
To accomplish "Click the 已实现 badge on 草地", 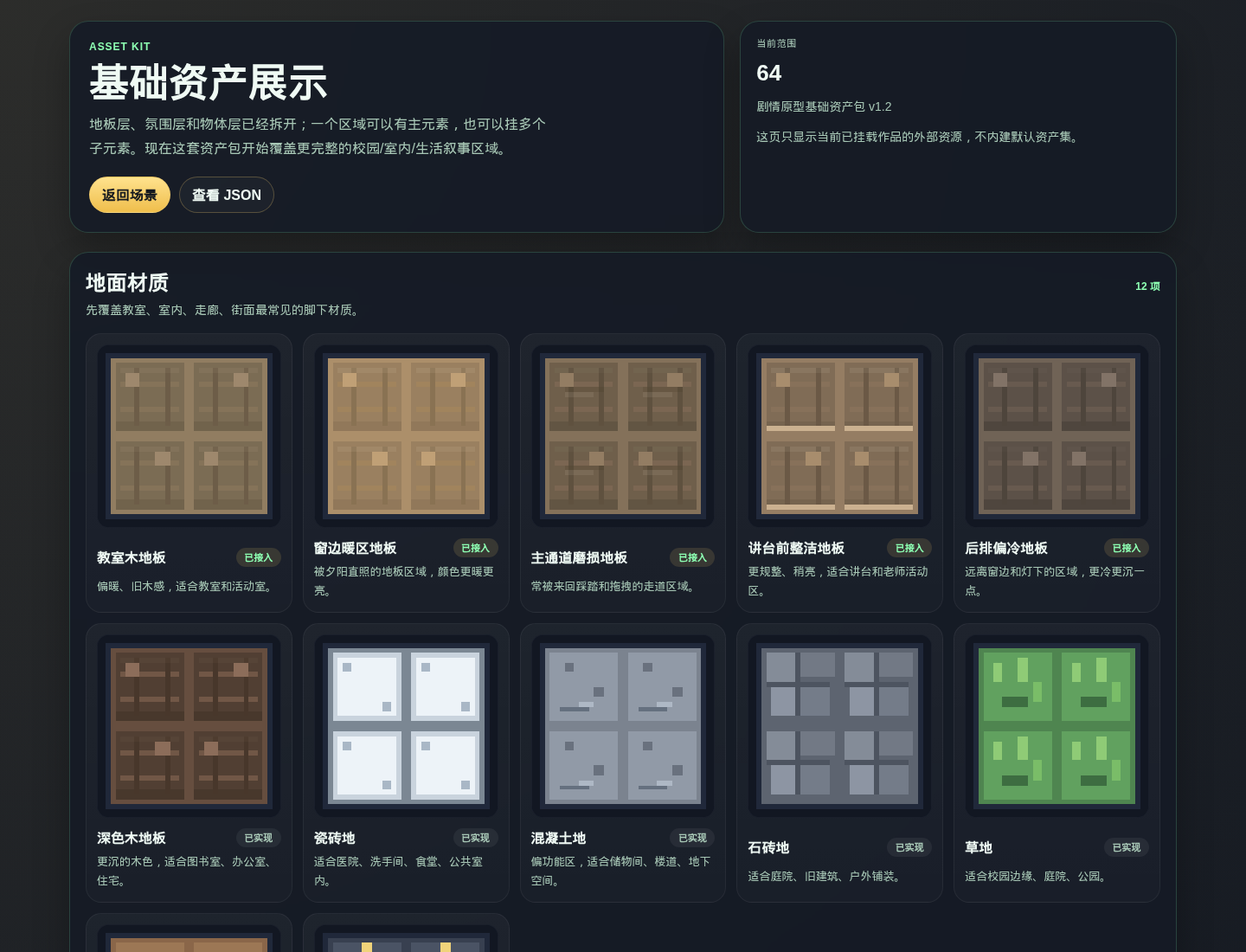I will click(1126, 848).
